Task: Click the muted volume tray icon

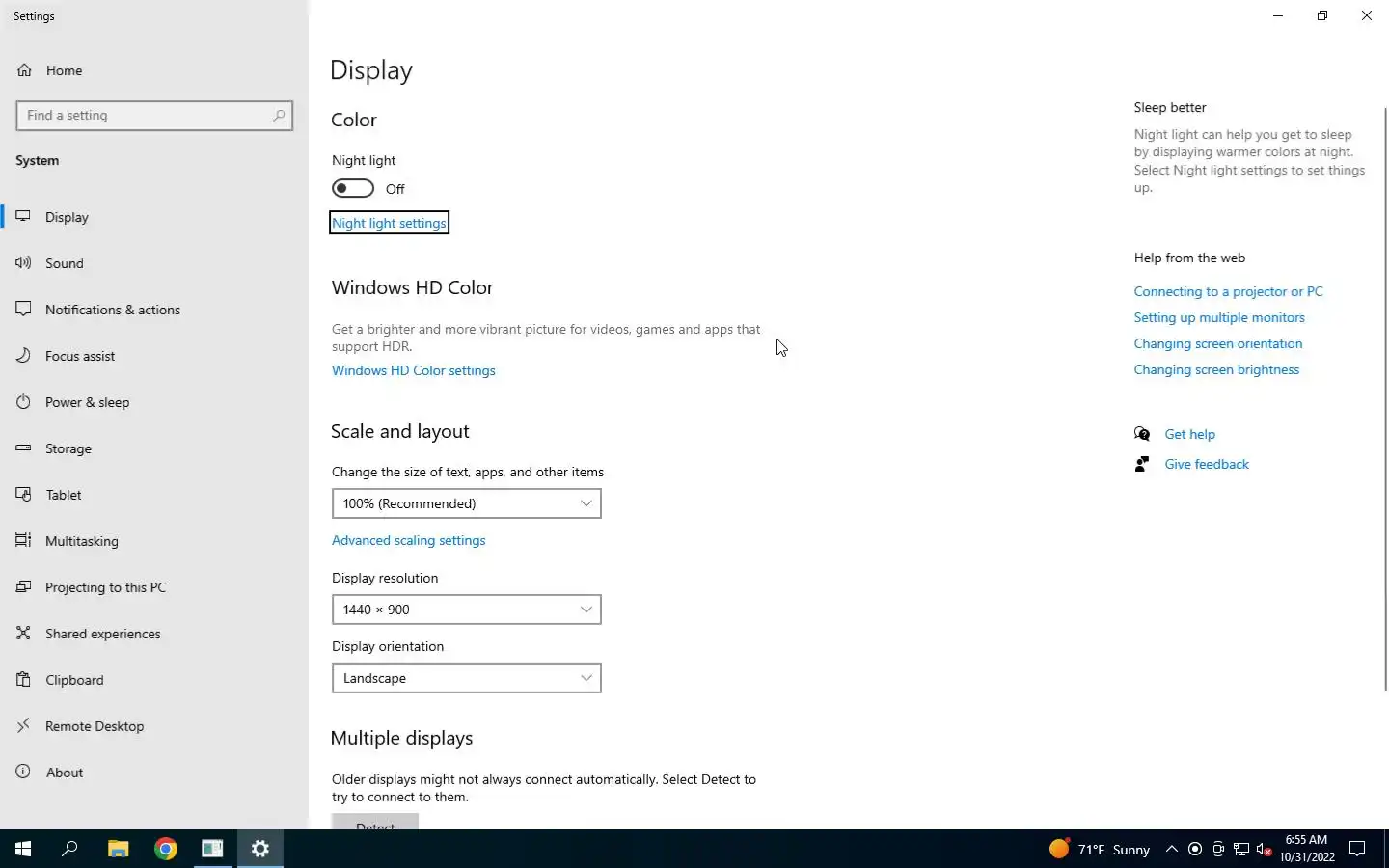Action: pos(1265,849)
